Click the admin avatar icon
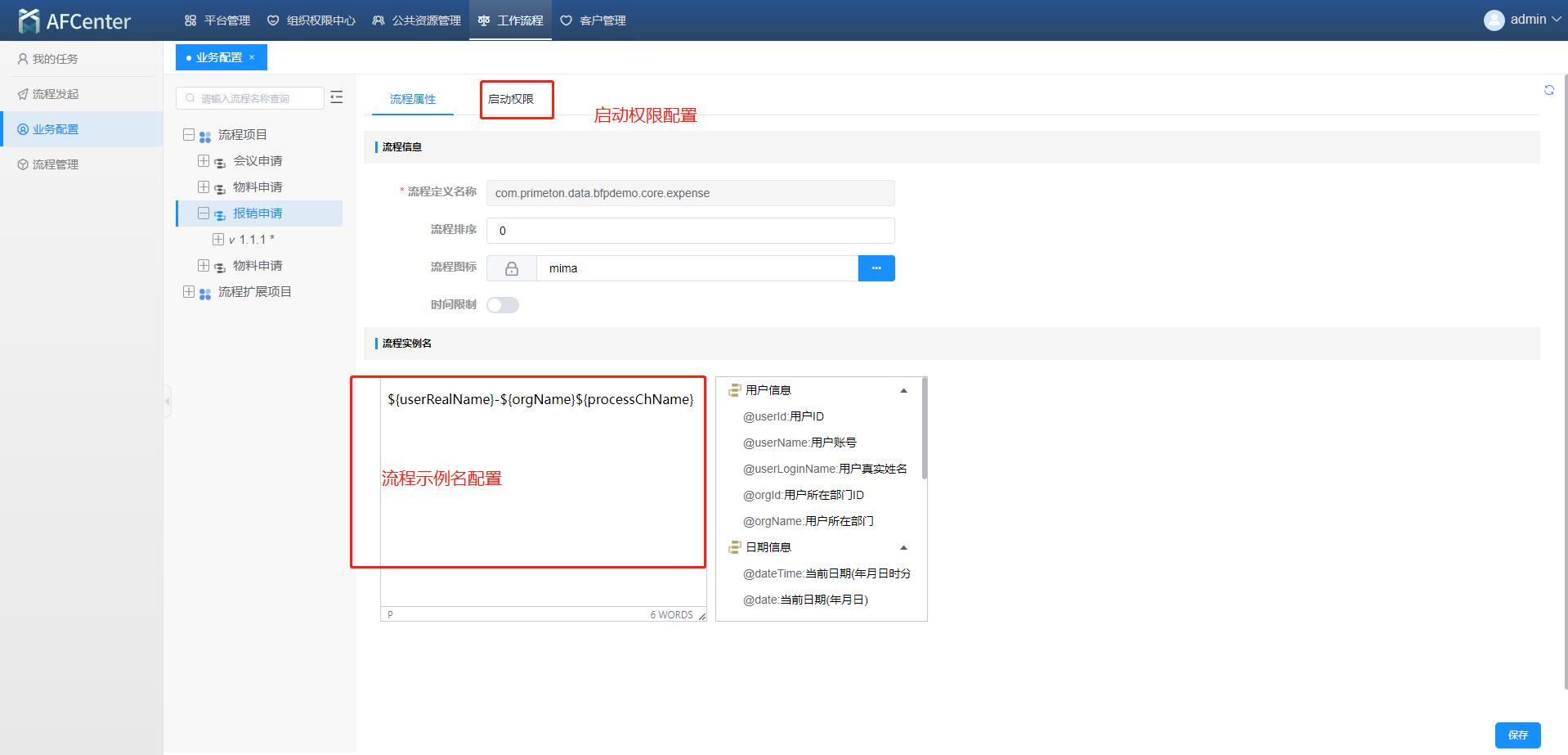The height and width of the screenshot is (755, 1568). (x=1494, y=20)
